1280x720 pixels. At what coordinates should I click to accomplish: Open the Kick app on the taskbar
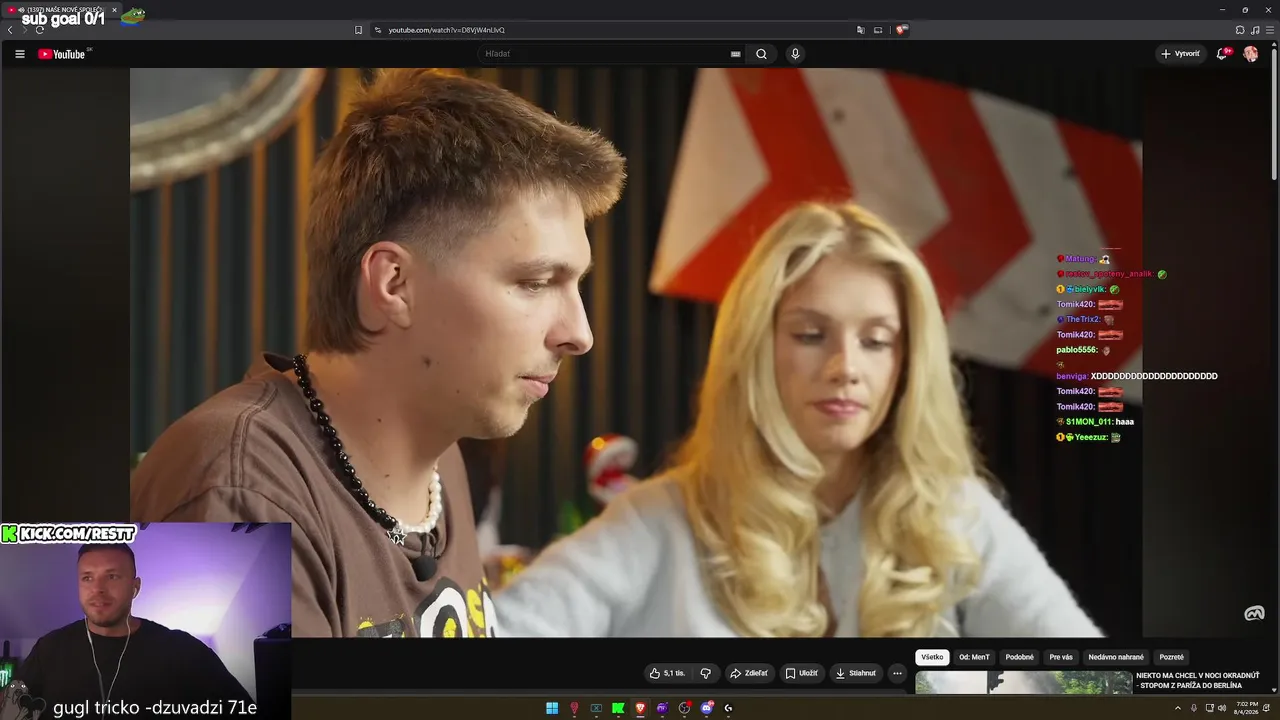[x=618, y=708]
